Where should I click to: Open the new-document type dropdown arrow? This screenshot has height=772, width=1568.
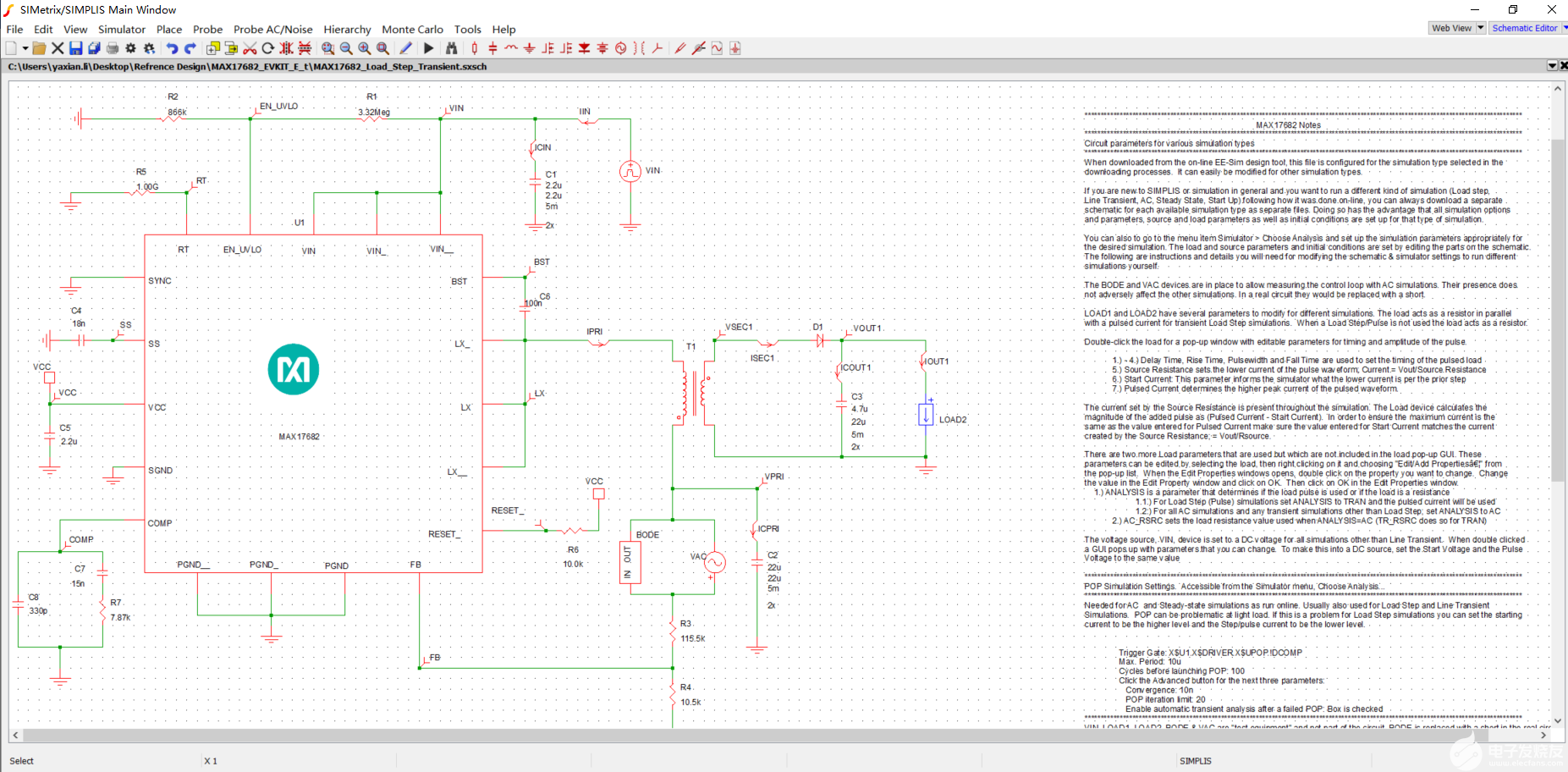(25, 48)
